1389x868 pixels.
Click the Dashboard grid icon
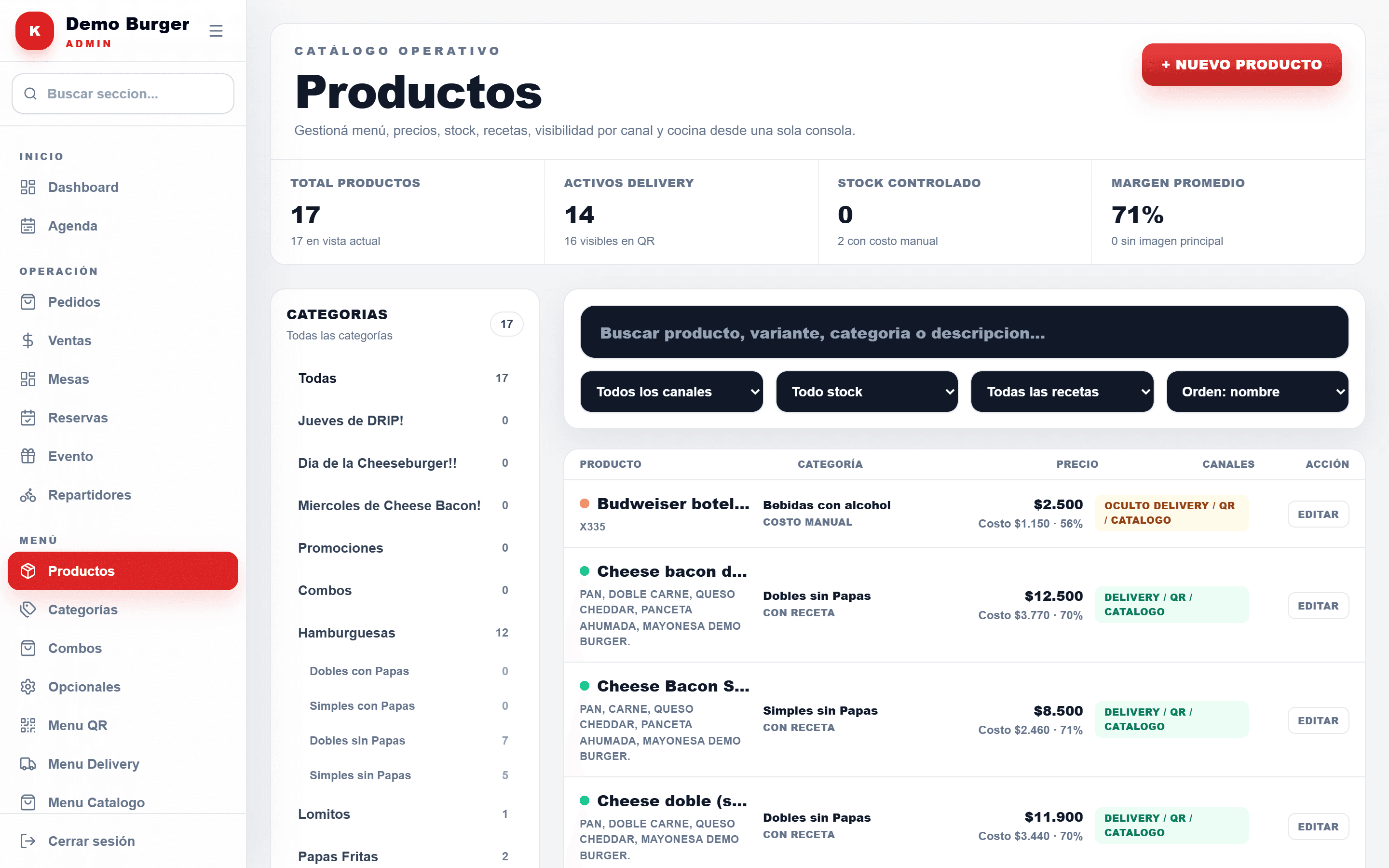[x=28, y=187]
